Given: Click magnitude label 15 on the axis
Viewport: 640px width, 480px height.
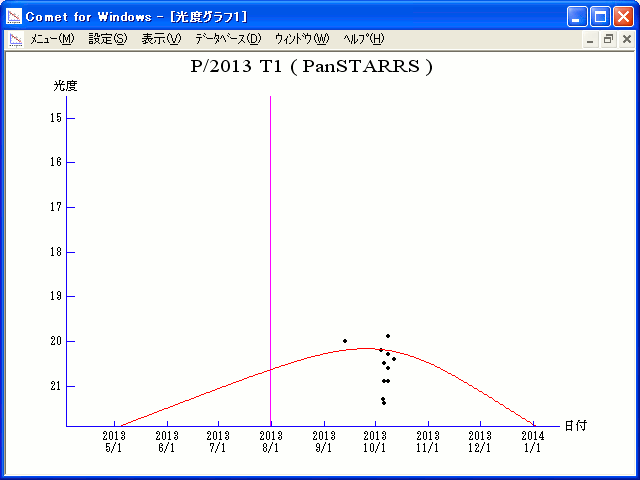Looking at the screenshot, I should click(56, 118).
